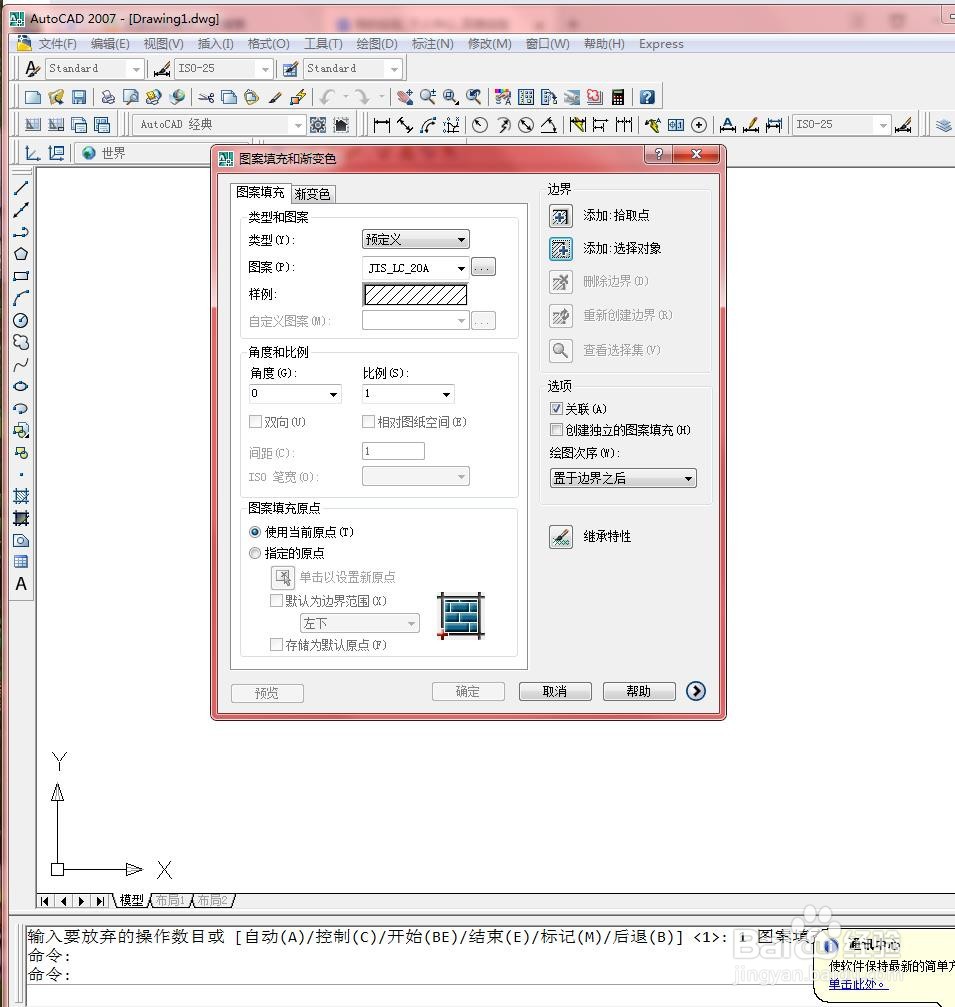Expand dialog with the more options arrow

pyautogui.click(x=696, y=691)
